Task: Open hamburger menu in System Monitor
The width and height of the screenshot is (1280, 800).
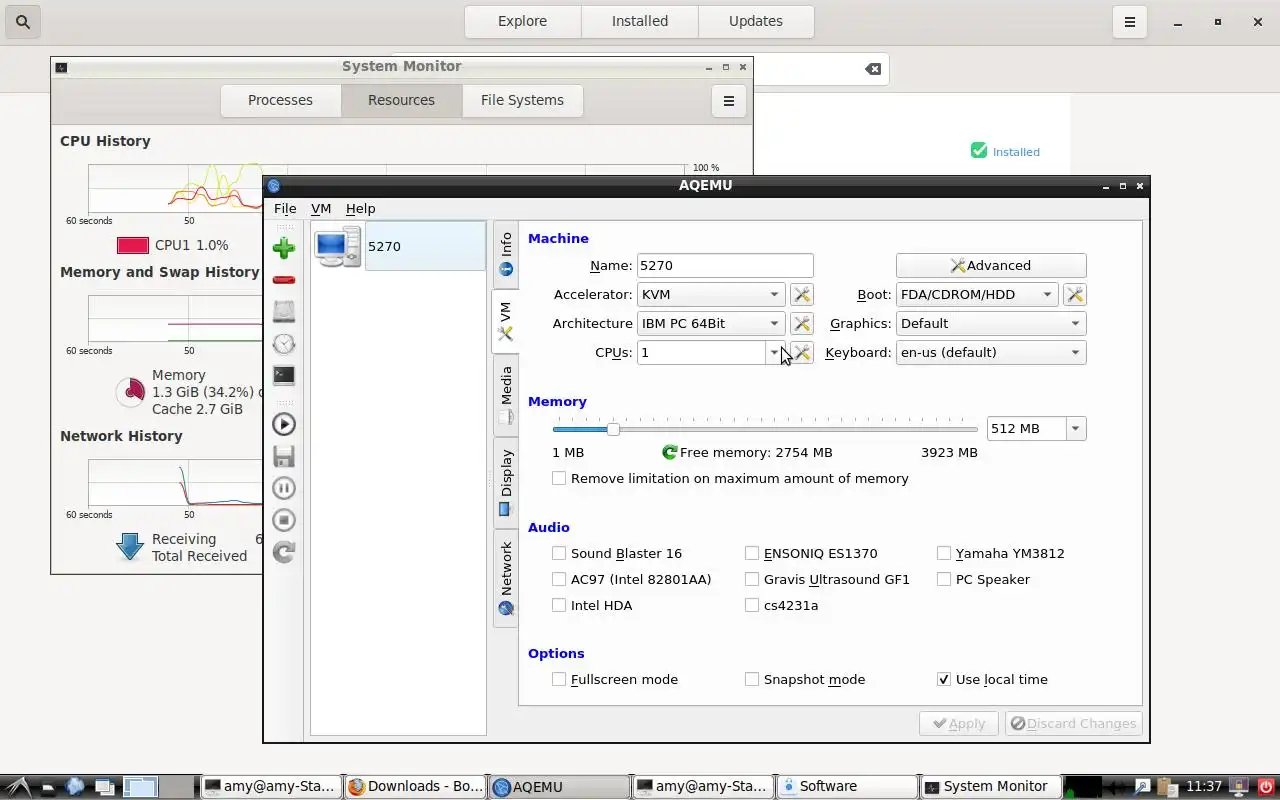Action: click(729, 100)
